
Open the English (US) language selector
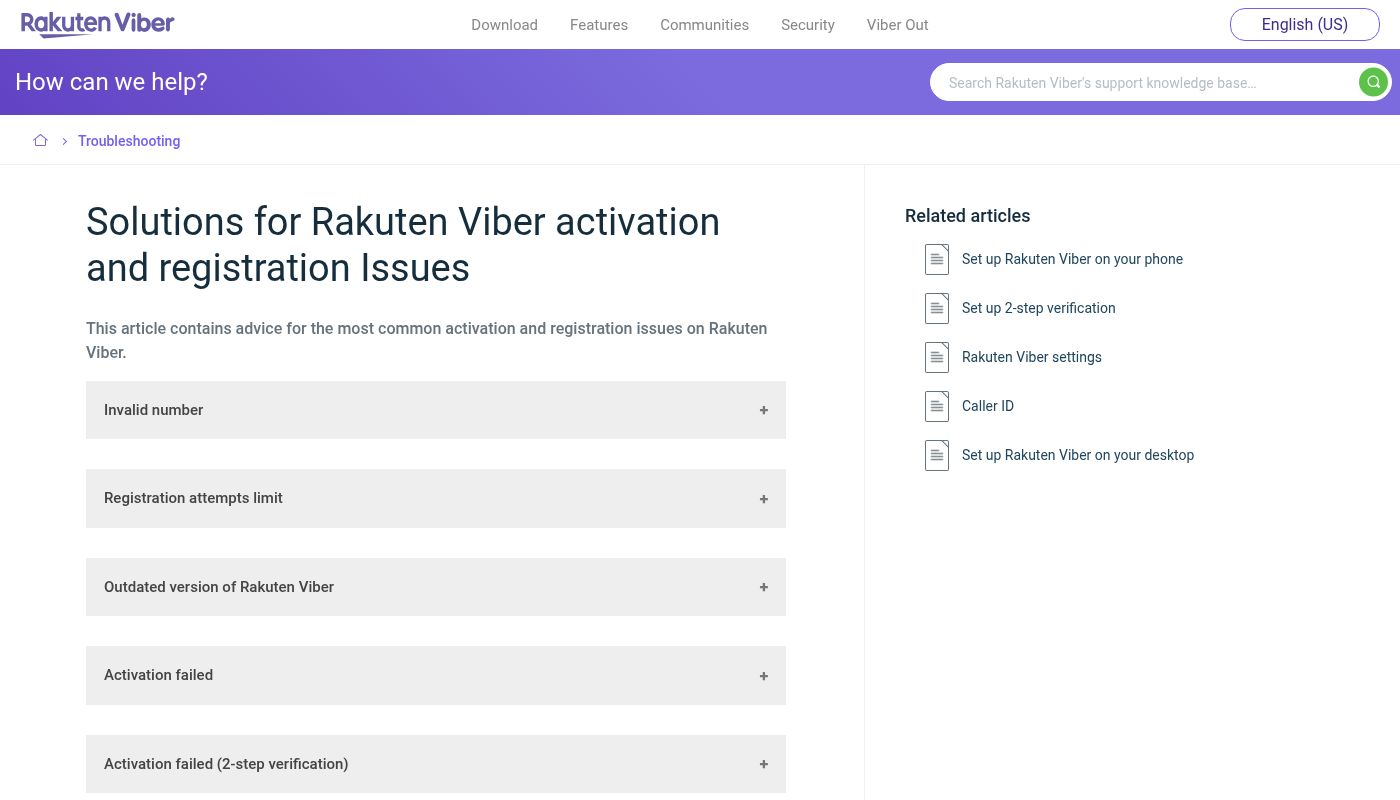point(1304,25)
